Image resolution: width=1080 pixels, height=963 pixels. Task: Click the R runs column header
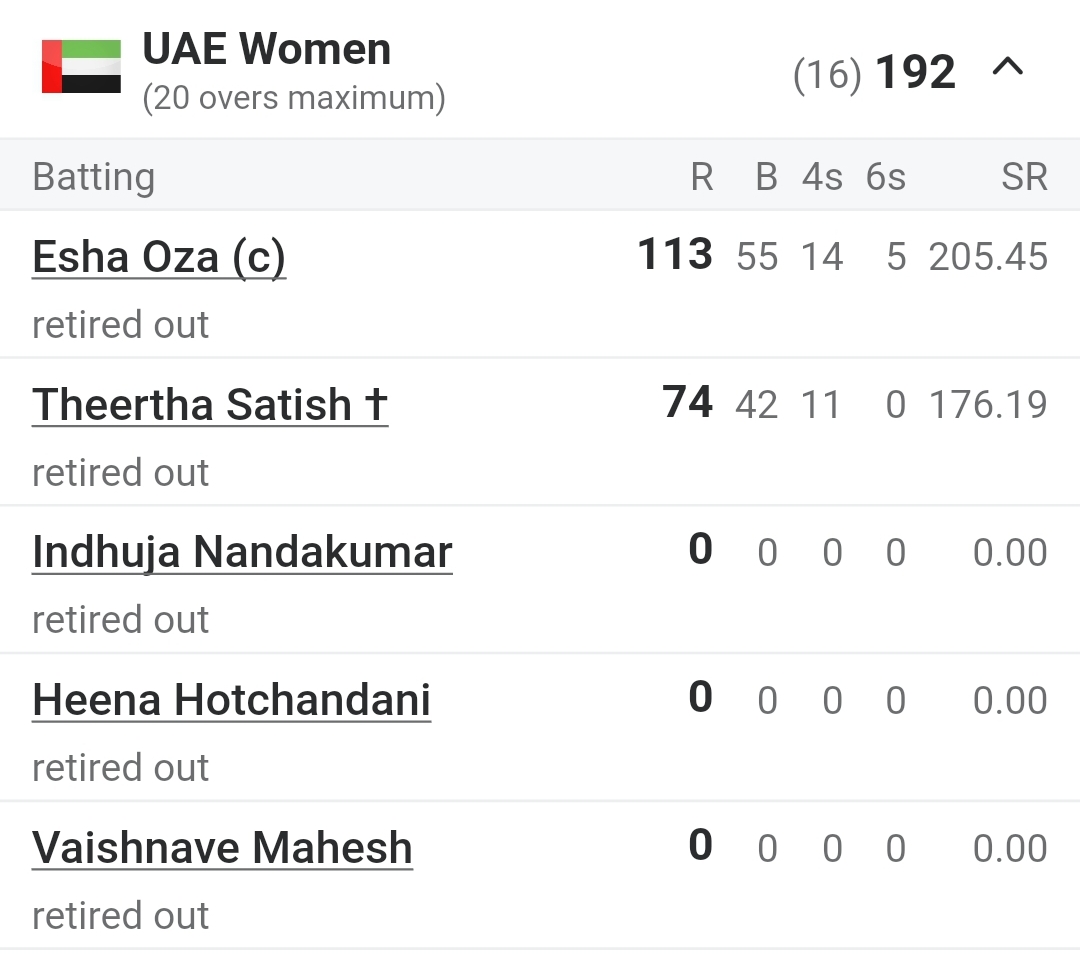(702, 176)
